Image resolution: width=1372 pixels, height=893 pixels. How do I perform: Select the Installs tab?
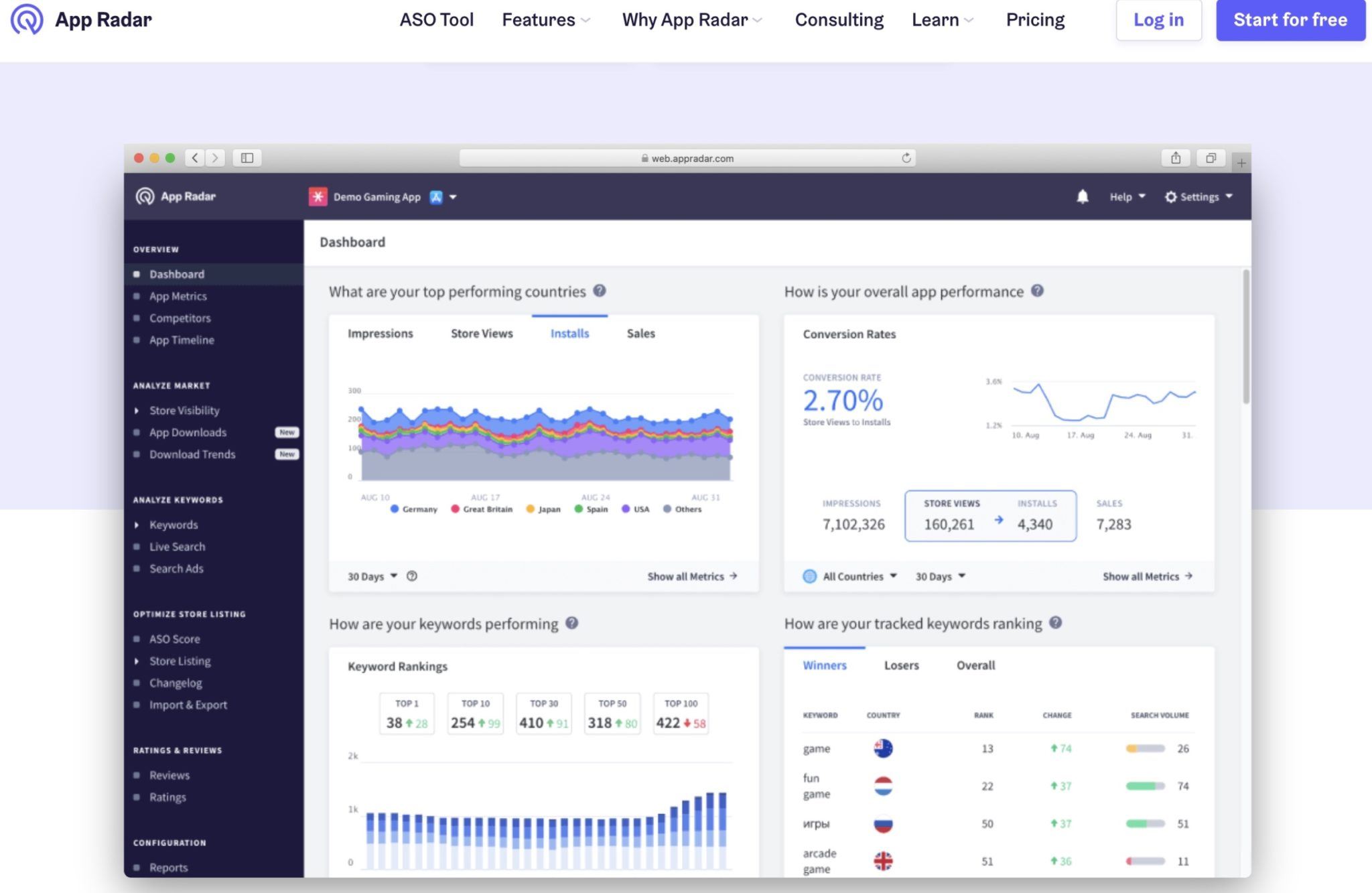coord(570,333)
